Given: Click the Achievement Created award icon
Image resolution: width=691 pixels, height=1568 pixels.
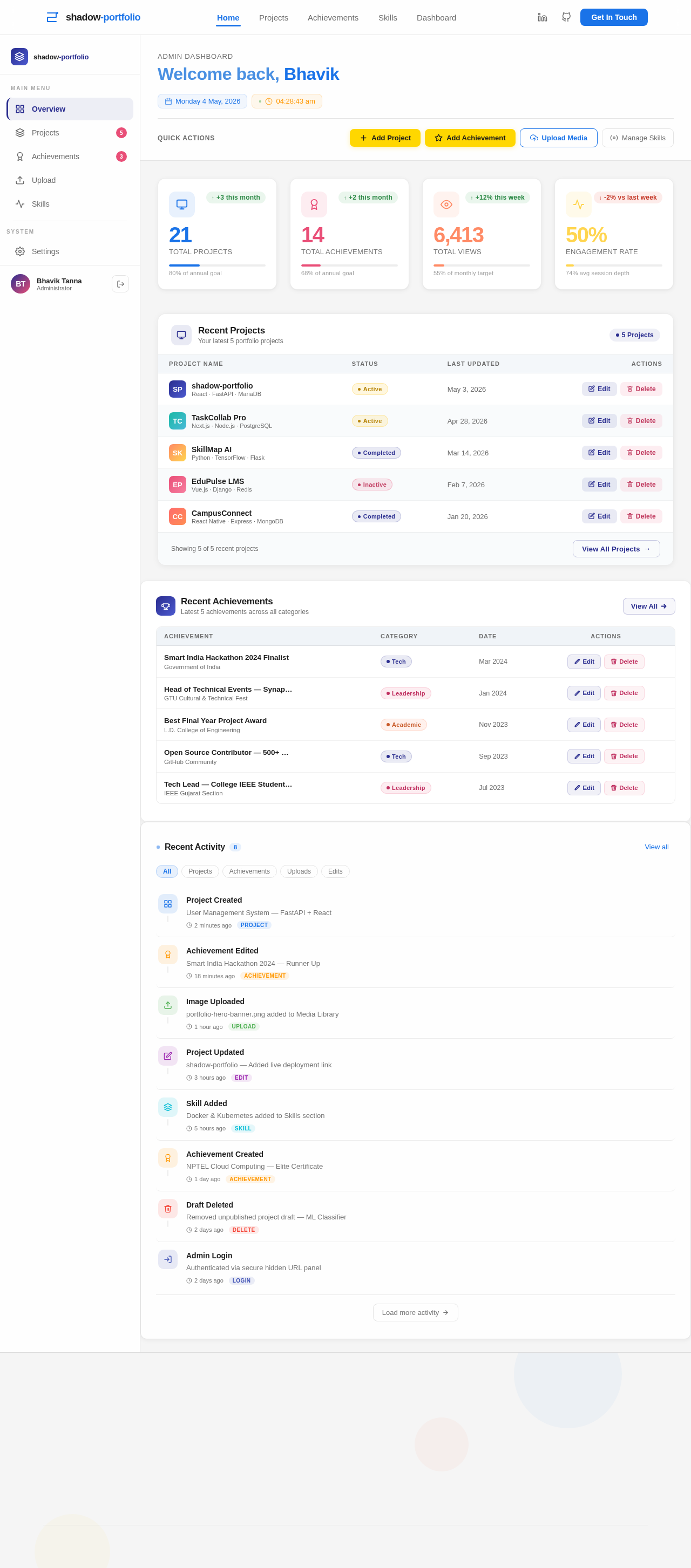Looking at the screenshot, I should (x=168, y=1158).
